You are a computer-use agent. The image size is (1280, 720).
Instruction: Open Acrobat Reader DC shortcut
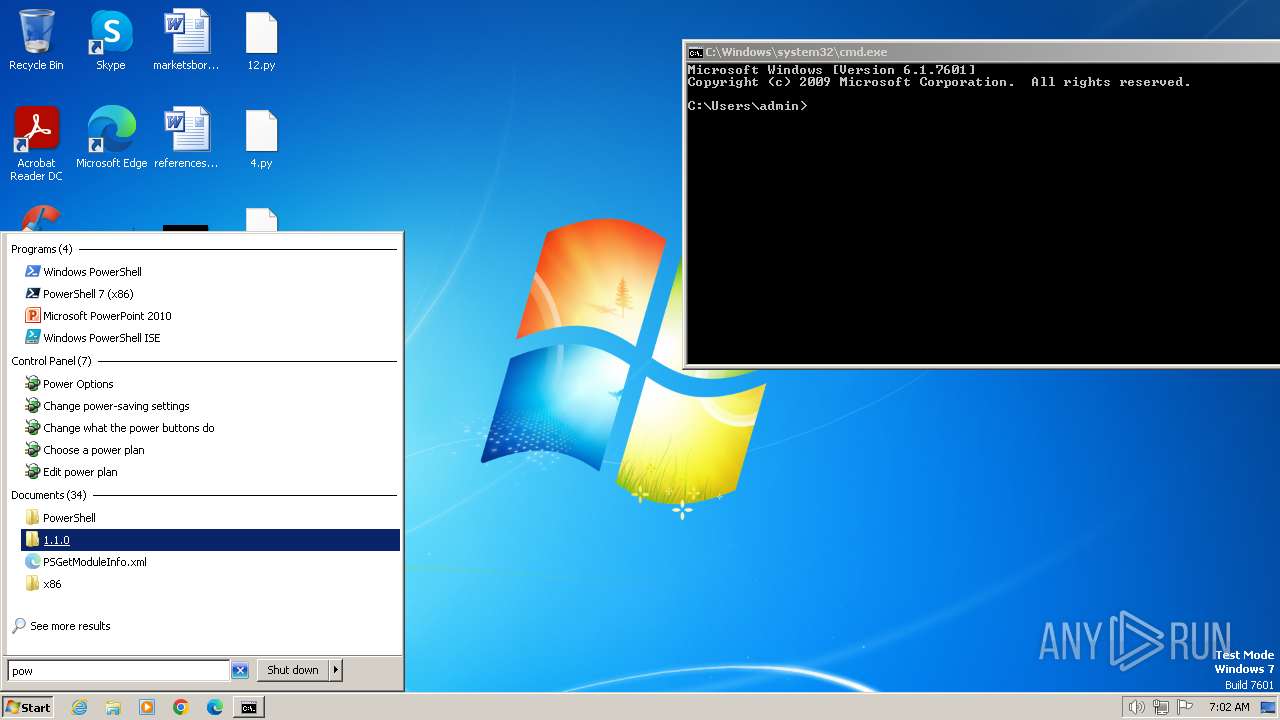point(36,143)
